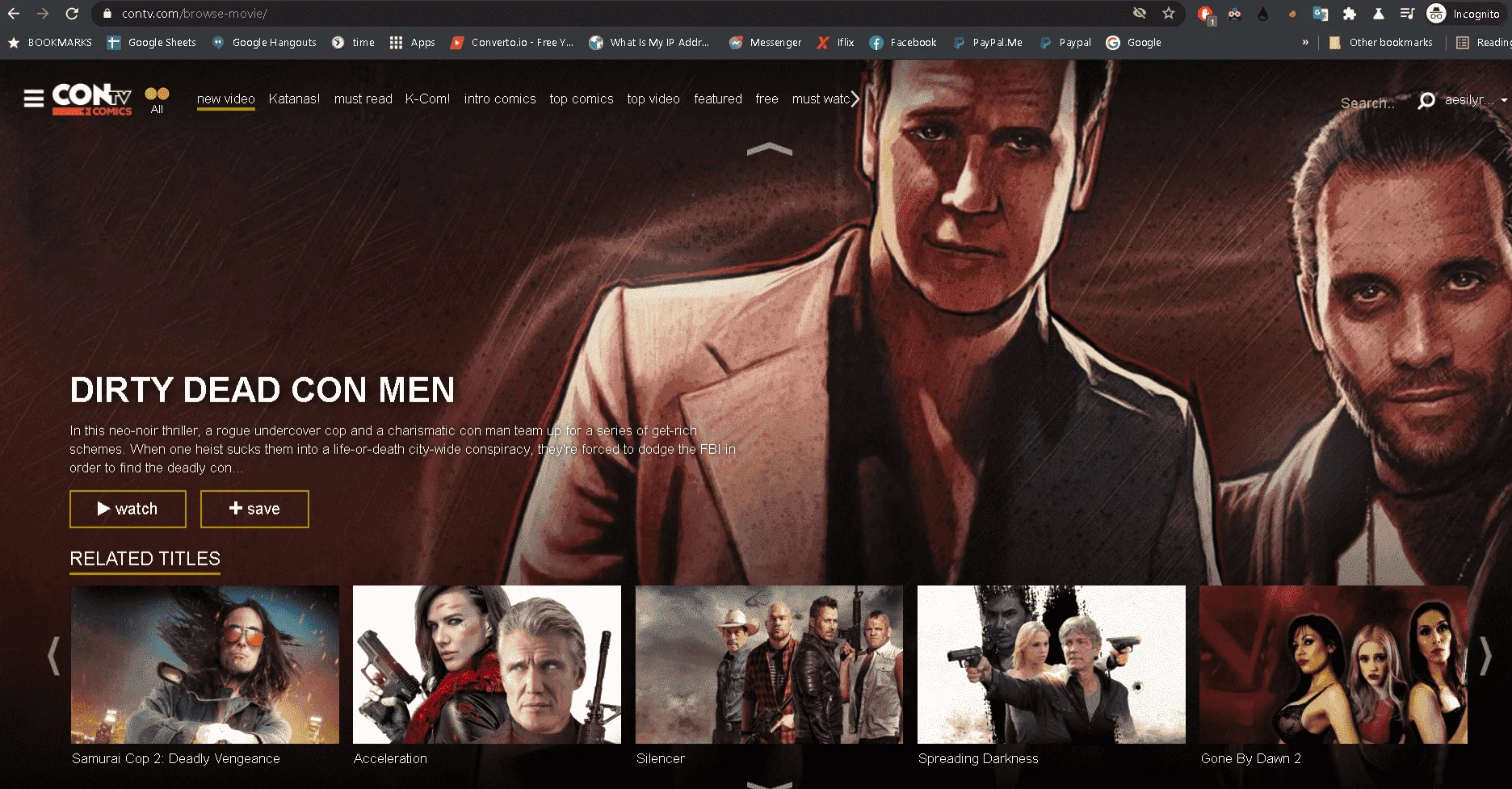The image size is (1512, 789).
Task: Save Dirty Dead Con Men to list
Action: click(x=254, y=509)
